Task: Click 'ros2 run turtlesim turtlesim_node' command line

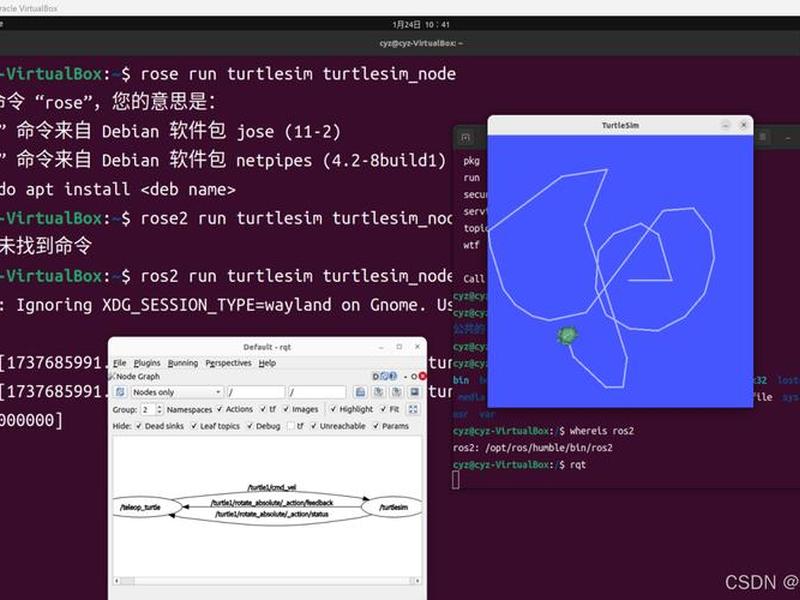Action: 298,277
